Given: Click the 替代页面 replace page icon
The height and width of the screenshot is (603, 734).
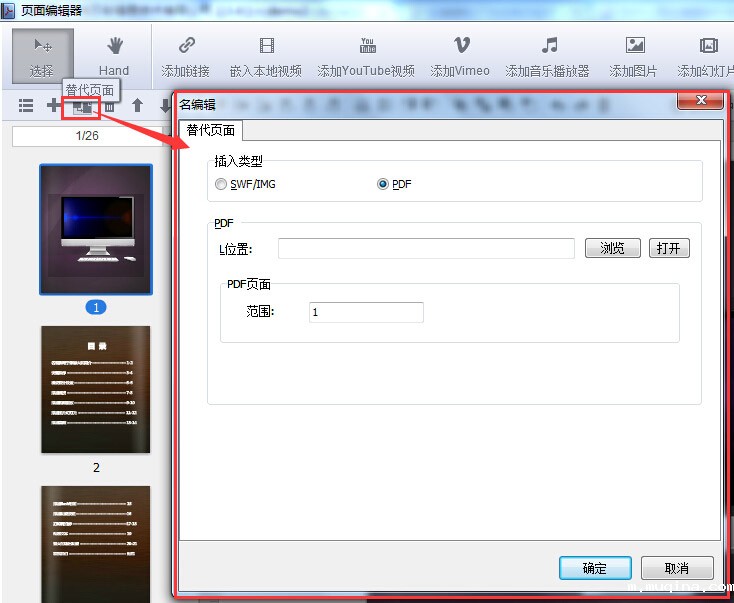Looking at the screenshot, I should (x=82, y=107).
